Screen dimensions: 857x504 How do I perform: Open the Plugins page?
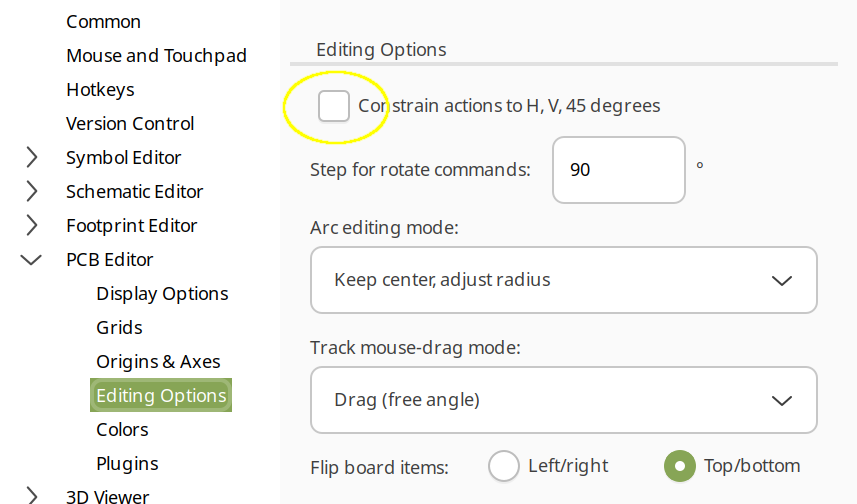(127, 463)
